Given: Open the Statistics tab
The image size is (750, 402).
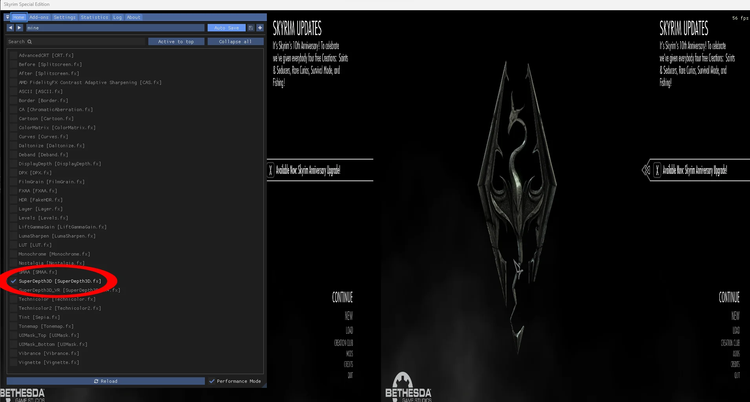Looking at the screenshot, I should (94, 17).
